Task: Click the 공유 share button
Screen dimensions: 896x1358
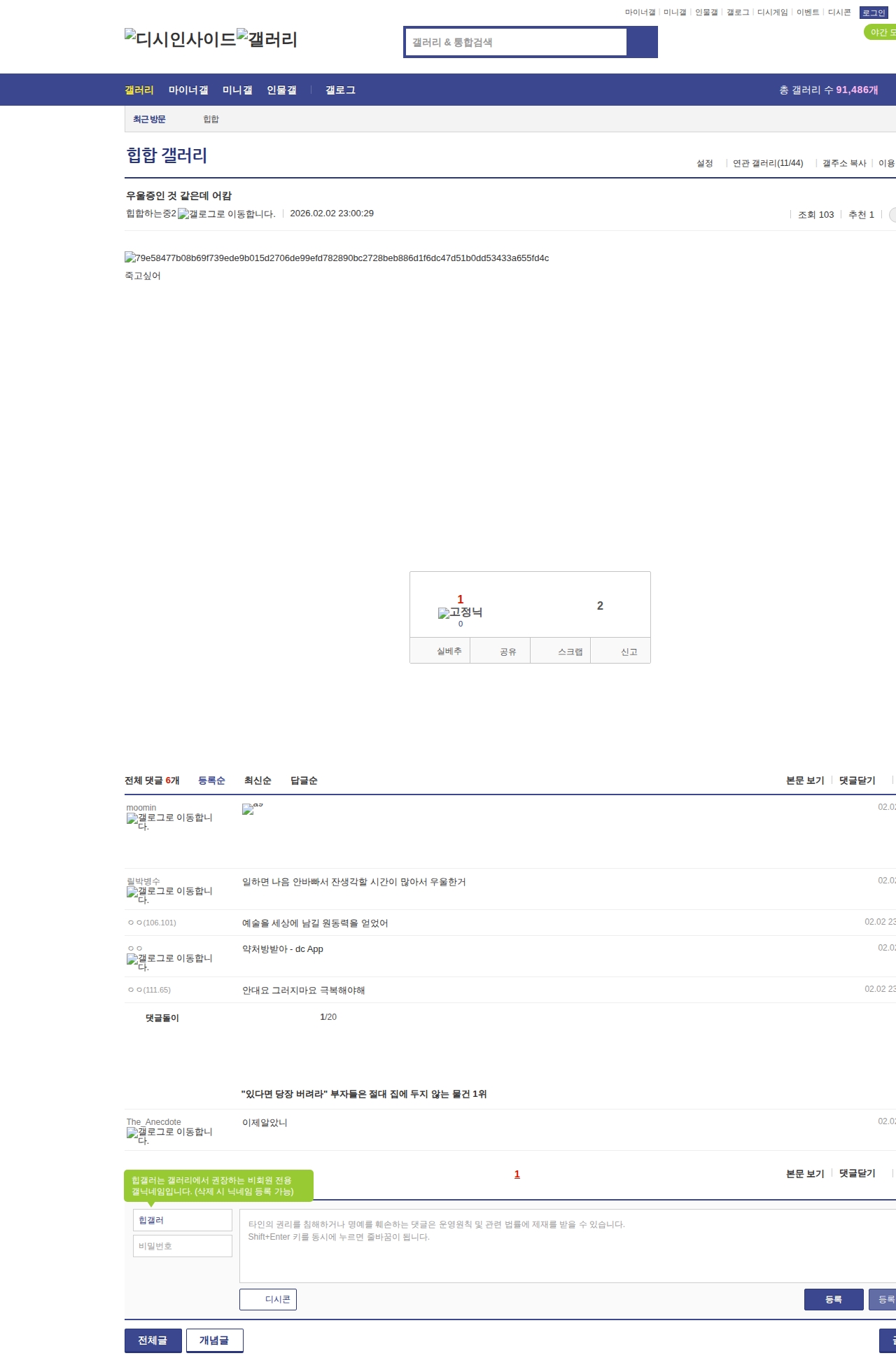Action: 500,651
